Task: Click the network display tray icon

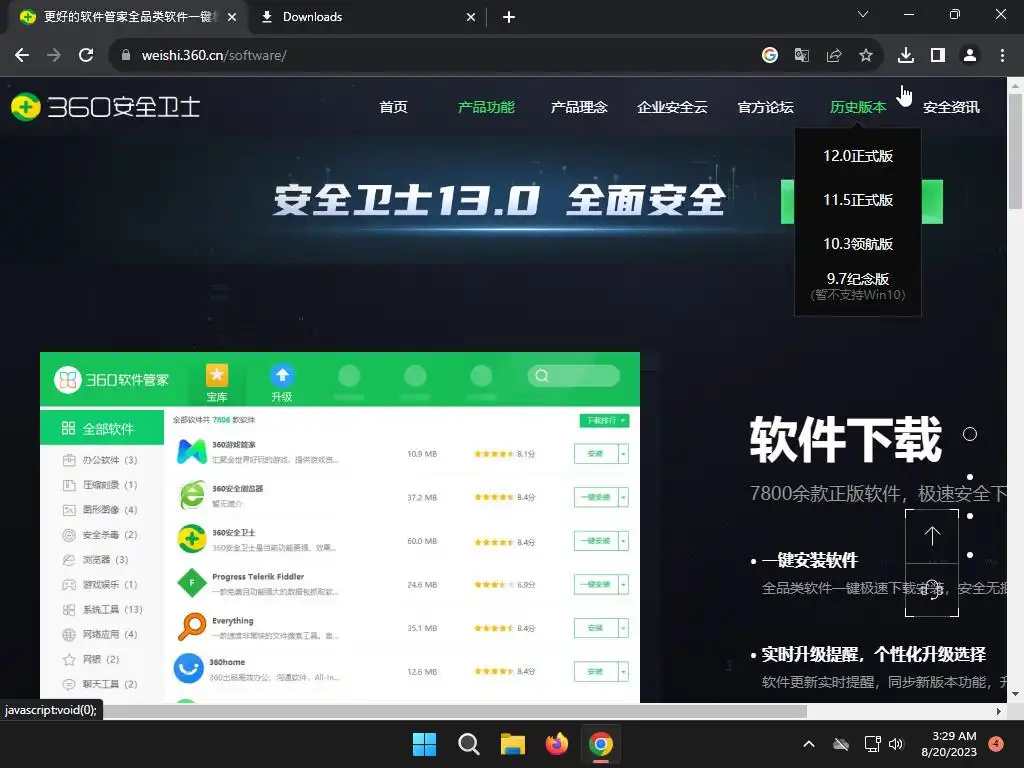Action: pos(872,744)
